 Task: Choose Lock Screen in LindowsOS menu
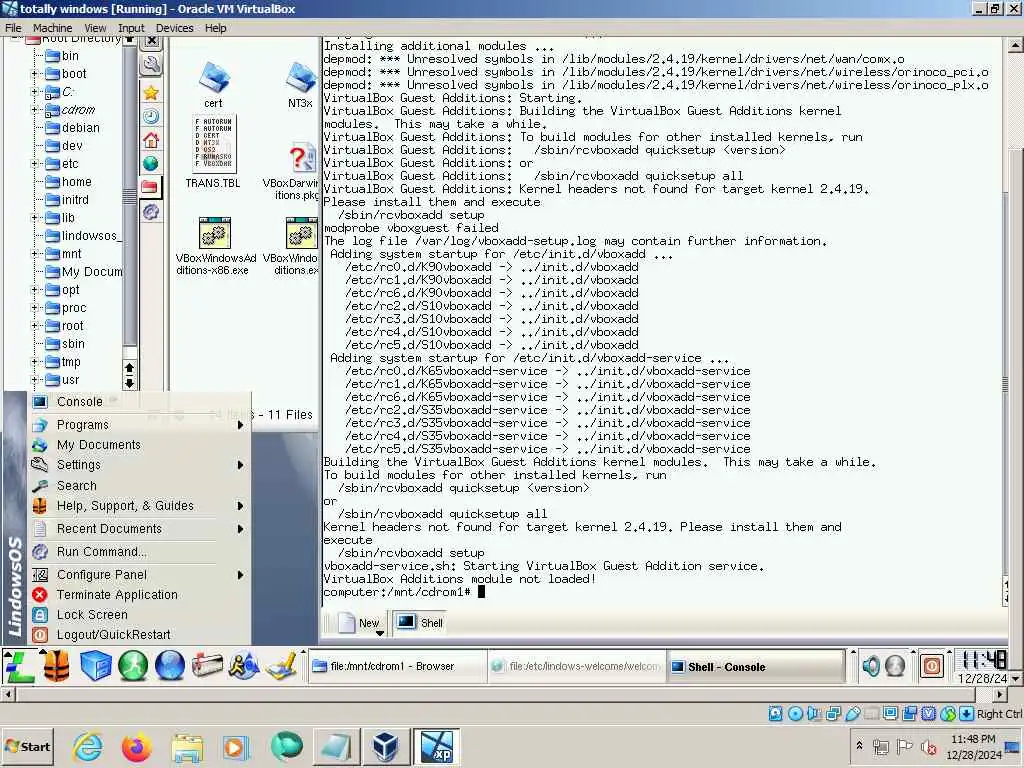coord(139,615)
